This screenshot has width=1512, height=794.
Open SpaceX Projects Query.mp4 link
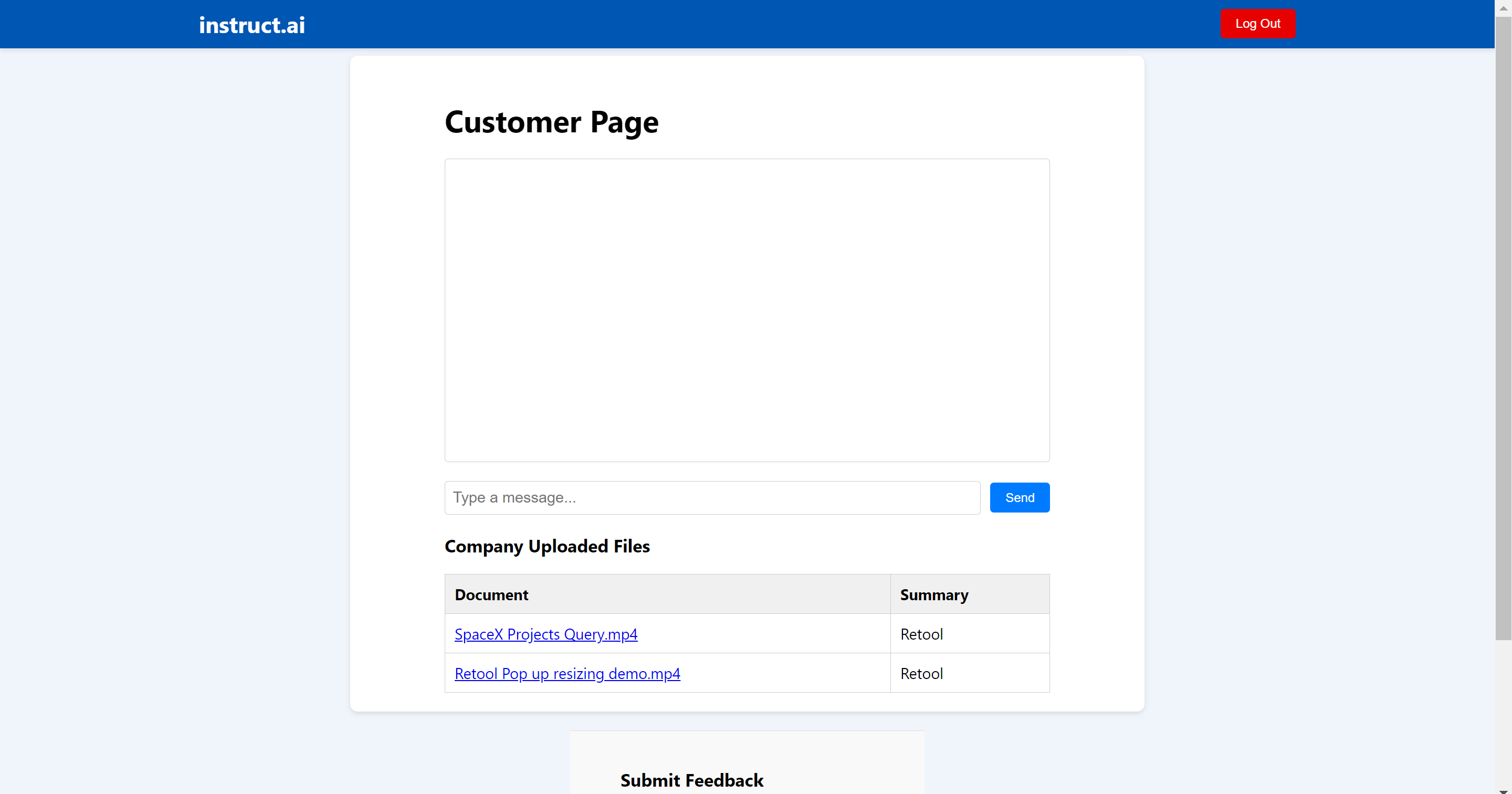pyautogui.click(x=545, y=634)
